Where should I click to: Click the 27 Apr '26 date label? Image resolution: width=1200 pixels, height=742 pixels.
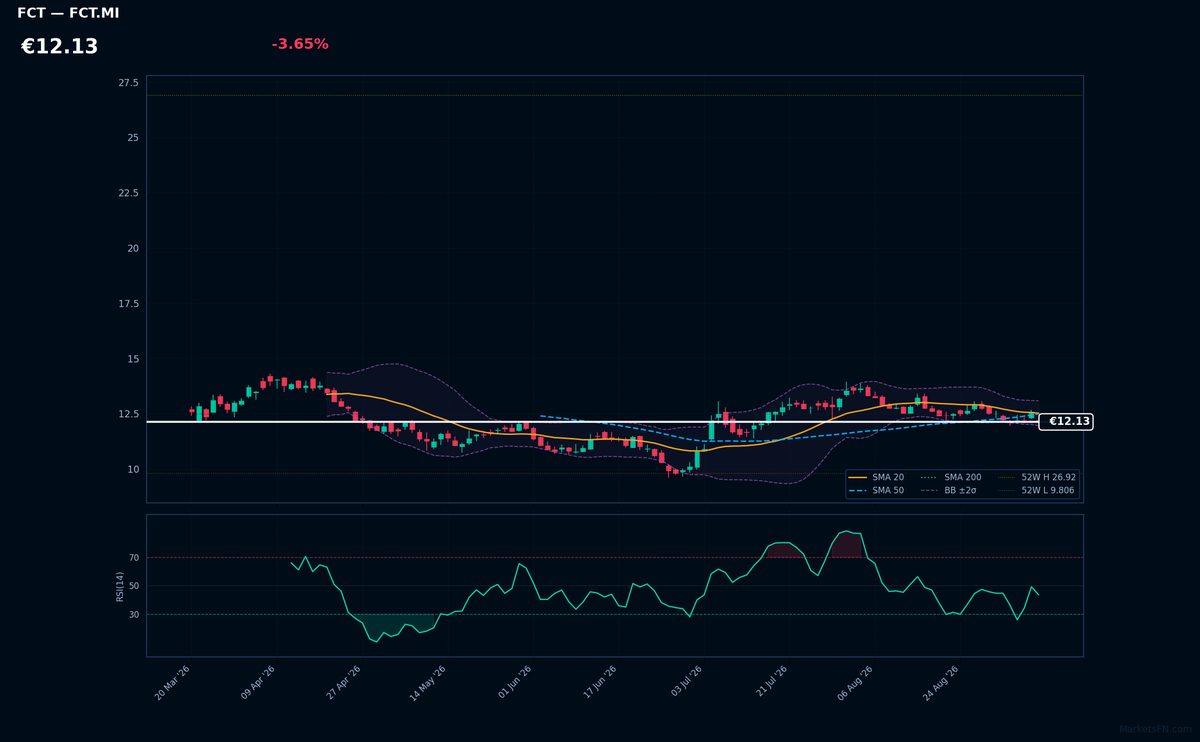click(x=342, y=683)
